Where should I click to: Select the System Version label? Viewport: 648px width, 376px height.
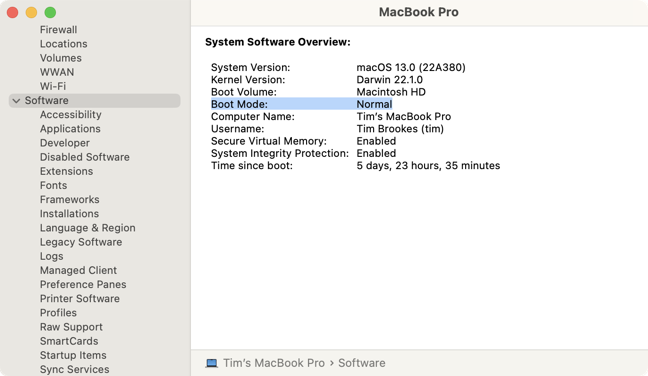pos(250,67)
